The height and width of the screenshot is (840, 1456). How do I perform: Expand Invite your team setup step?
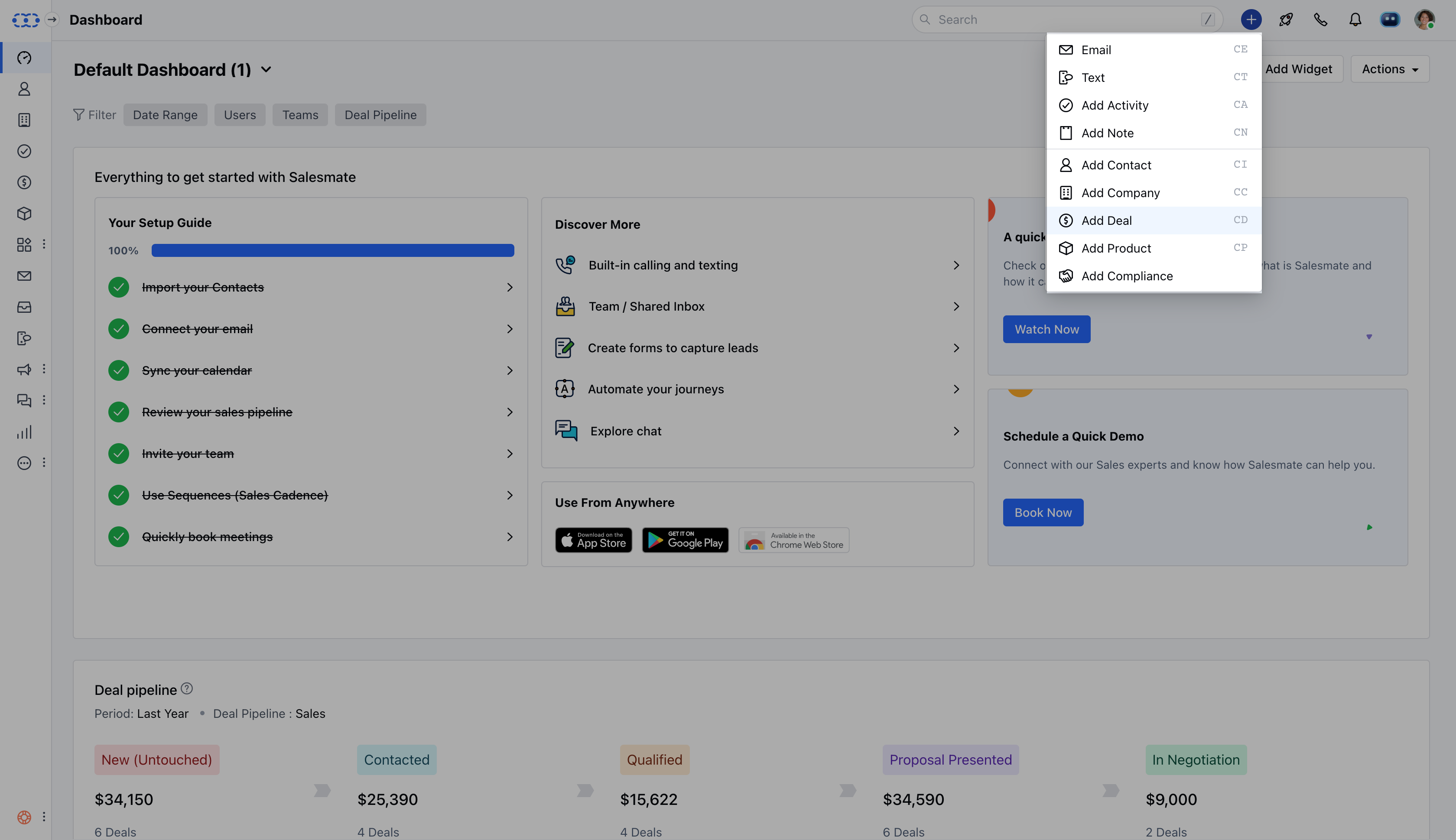tap(311, 454)
